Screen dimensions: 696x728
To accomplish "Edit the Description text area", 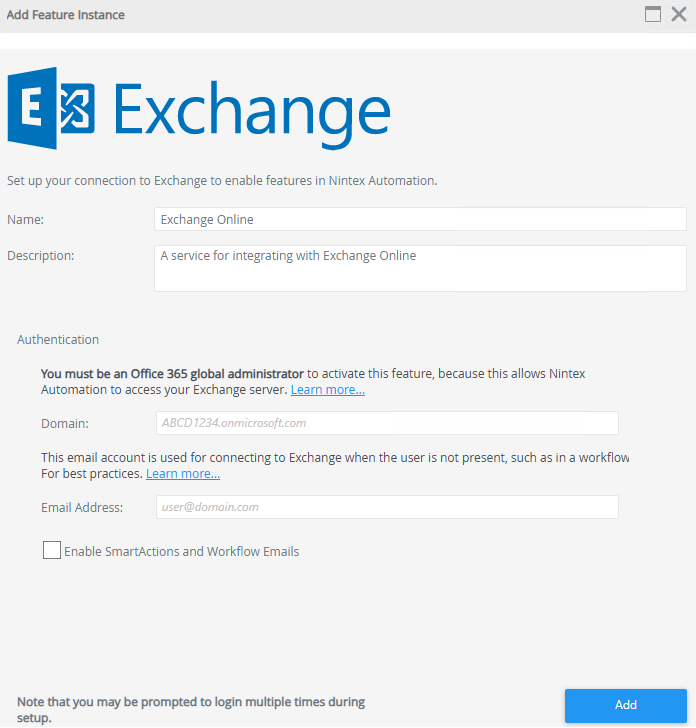I will tap(420, 268).
